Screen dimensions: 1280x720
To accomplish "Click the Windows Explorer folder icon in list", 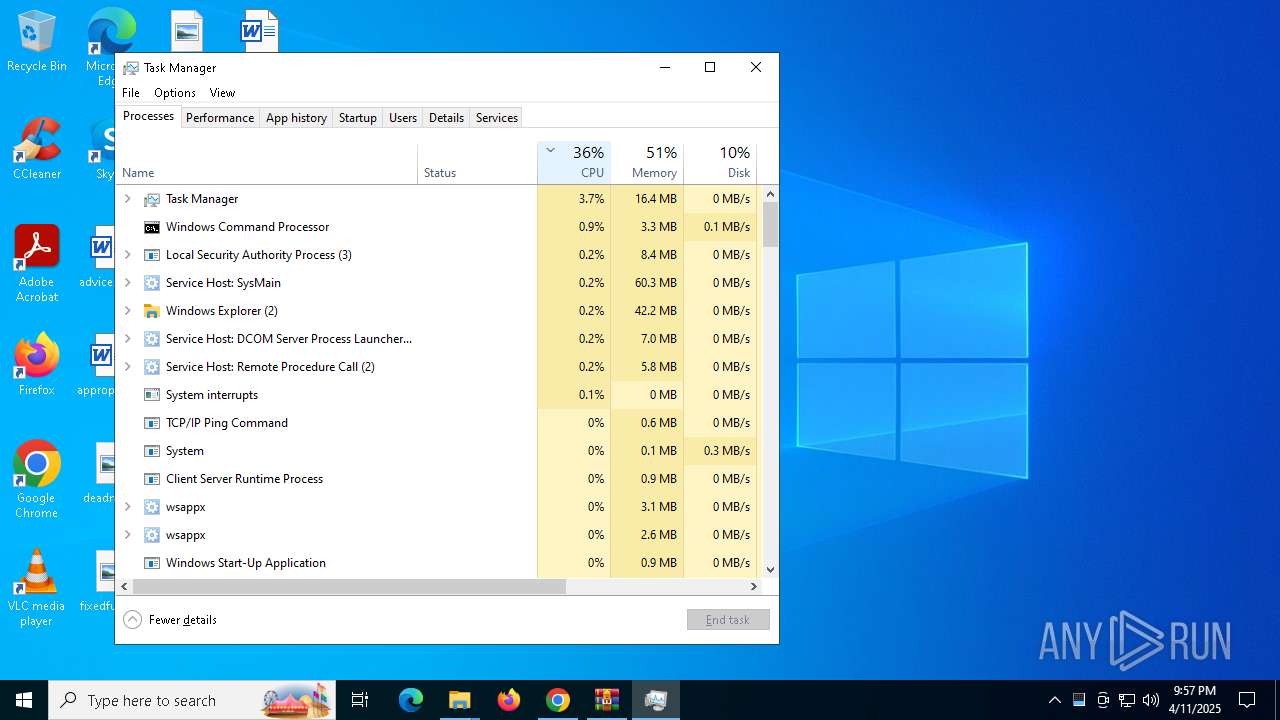I will coord(152,311).
